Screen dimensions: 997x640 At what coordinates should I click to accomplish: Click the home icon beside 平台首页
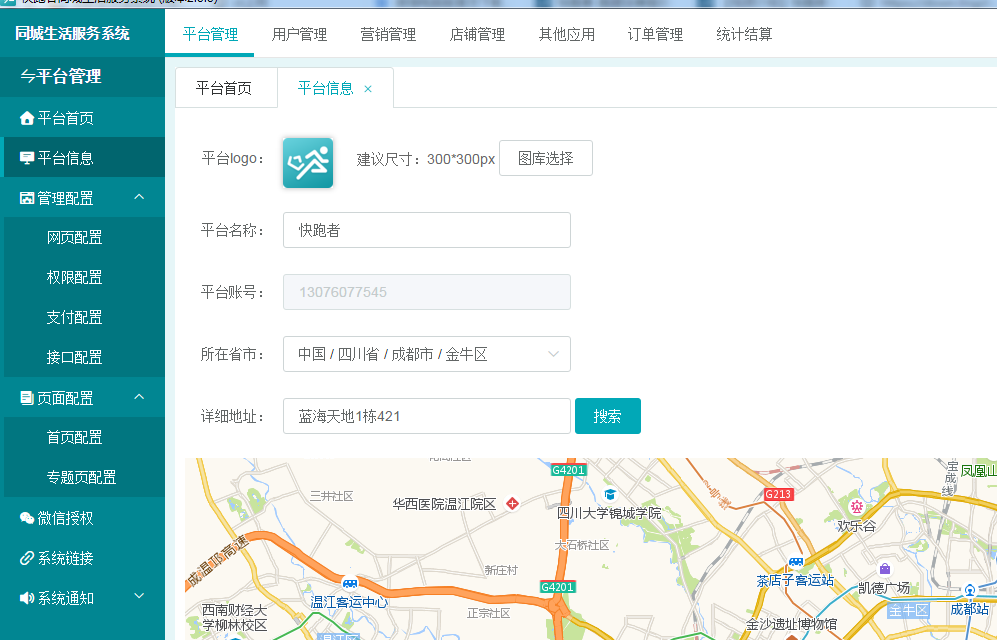27,118
